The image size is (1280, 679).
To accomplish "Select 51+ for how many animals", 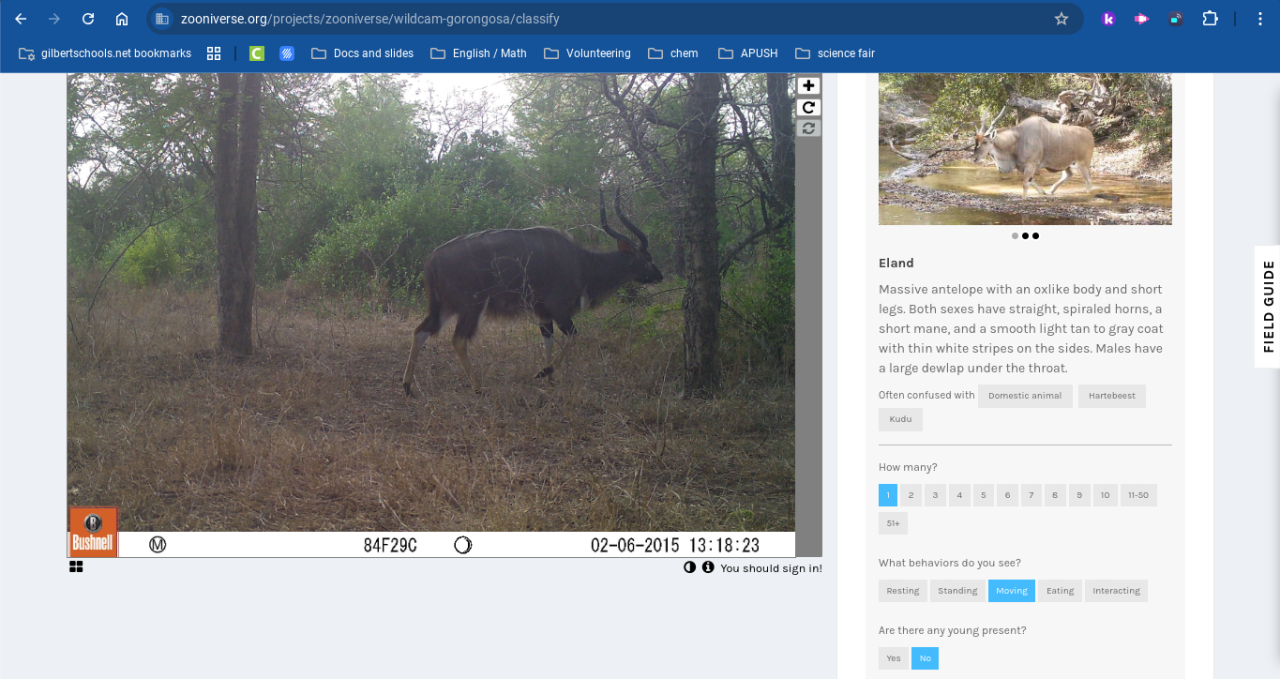I will coord(893,523).
